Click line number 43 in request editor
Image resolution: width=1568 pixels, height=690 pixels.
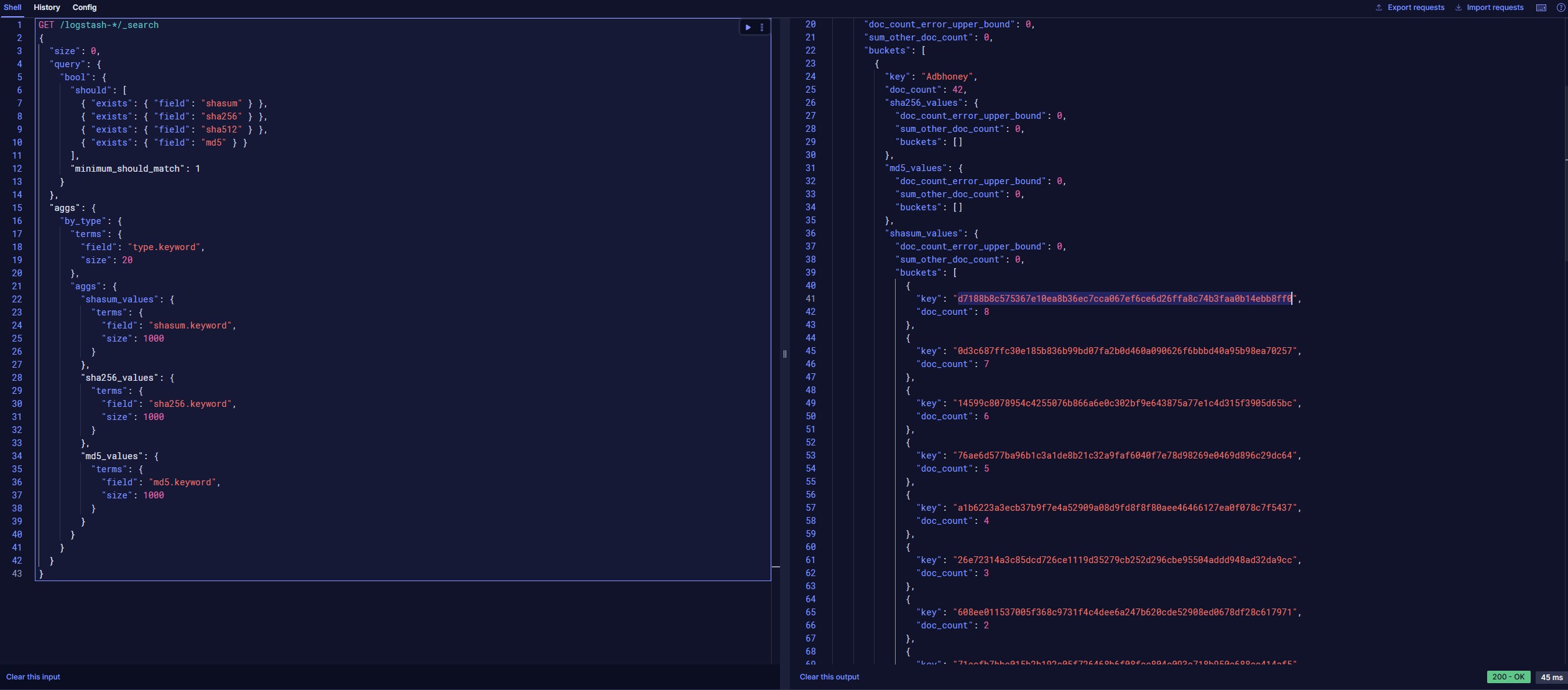coord(17,574)
